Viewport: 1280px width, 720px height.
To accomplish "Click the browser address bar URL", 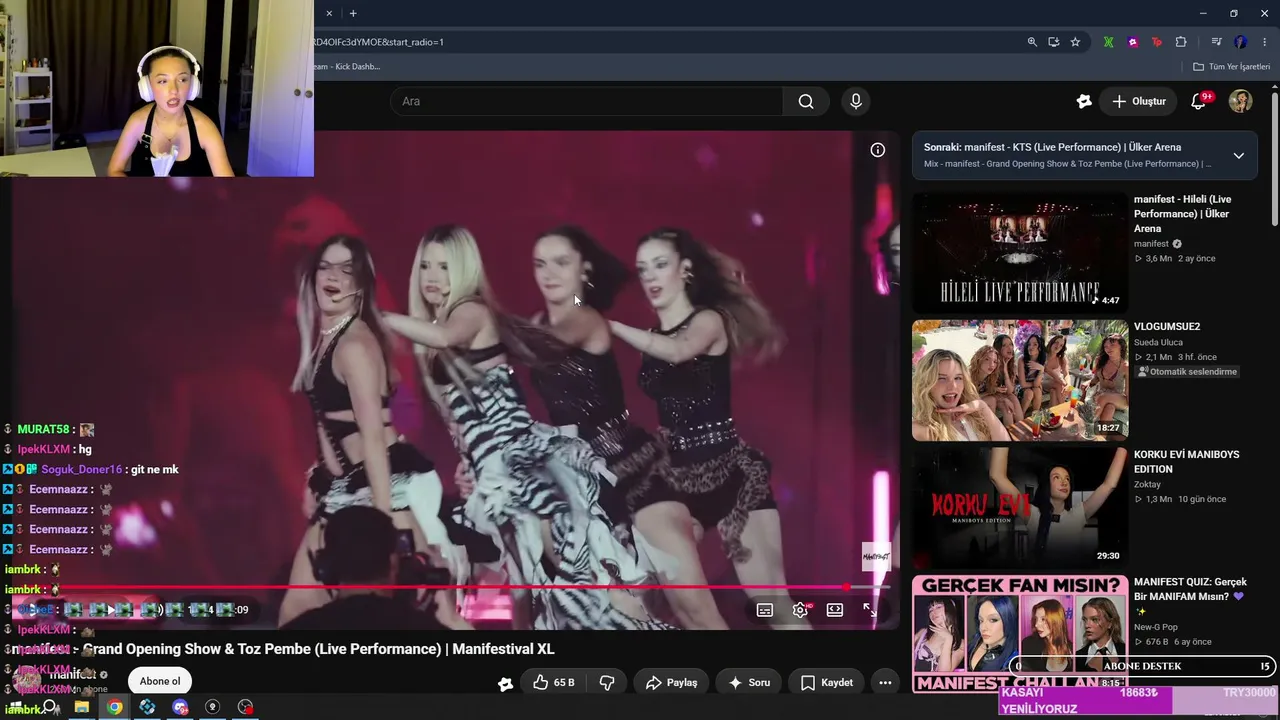I will tap(380, 42).
